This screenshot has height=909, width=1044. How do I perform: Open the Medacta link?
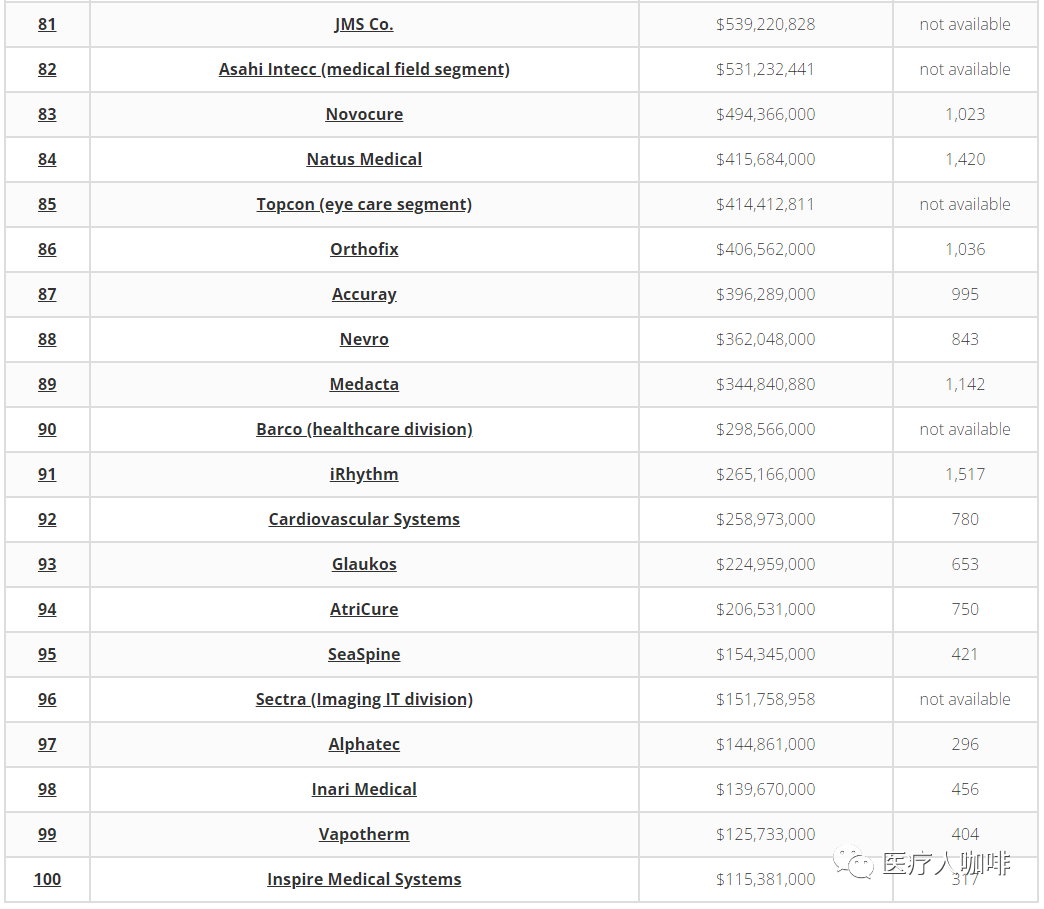tap(364, 384)
